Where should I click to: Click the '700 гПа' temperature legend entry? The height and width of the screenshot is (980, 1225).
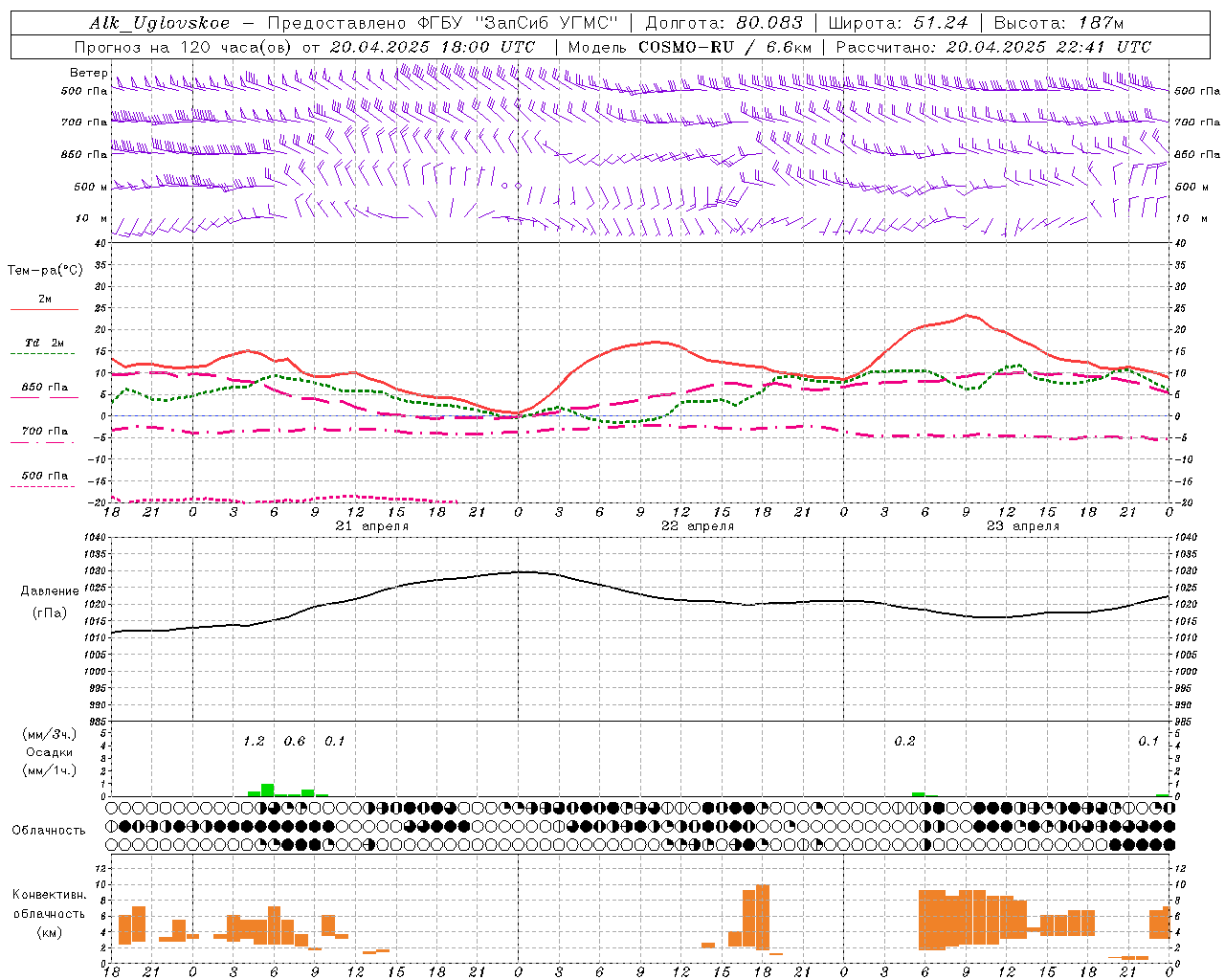point(44,432)
